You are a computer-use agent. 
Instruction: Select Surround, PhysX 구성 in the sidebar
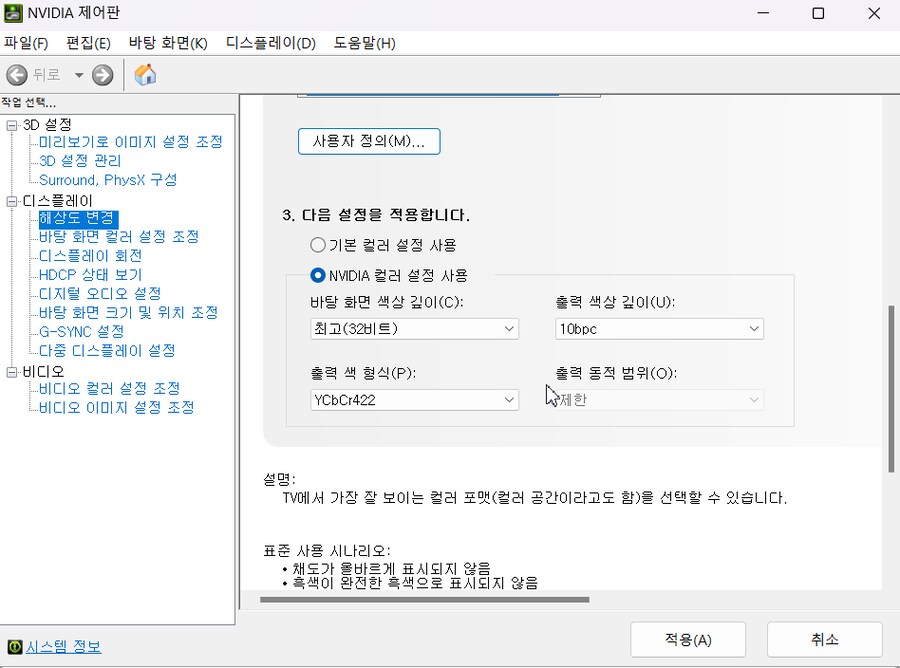(106, 180)
